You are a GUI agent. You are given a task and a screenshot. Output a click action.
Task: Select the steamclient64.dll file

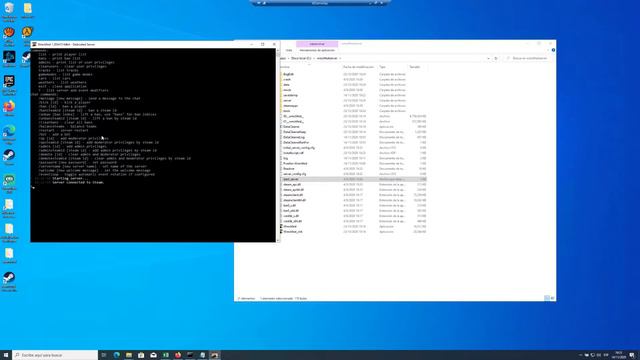(294, 200)
